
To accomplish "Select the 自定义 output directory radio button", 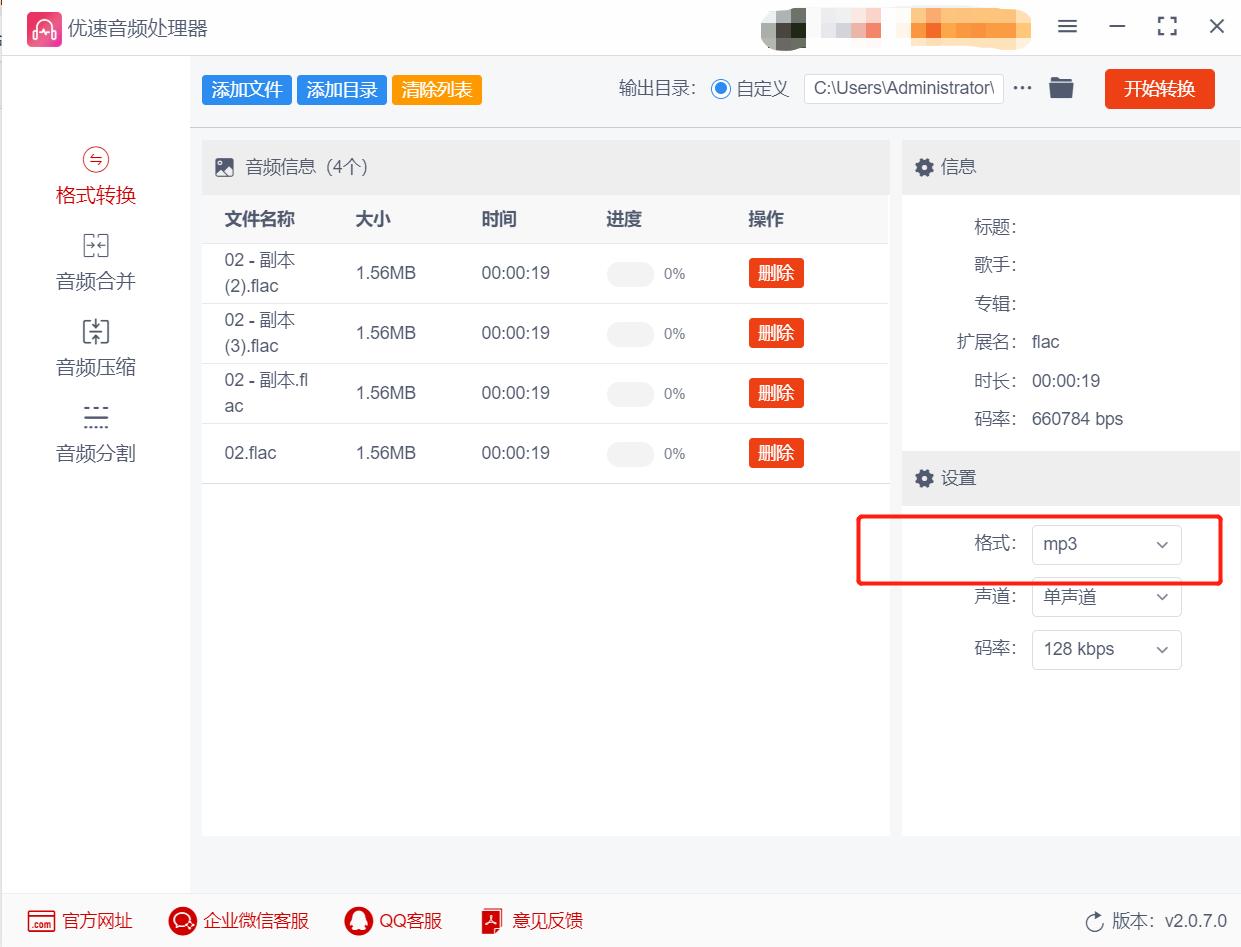I will tap(720, 88).
